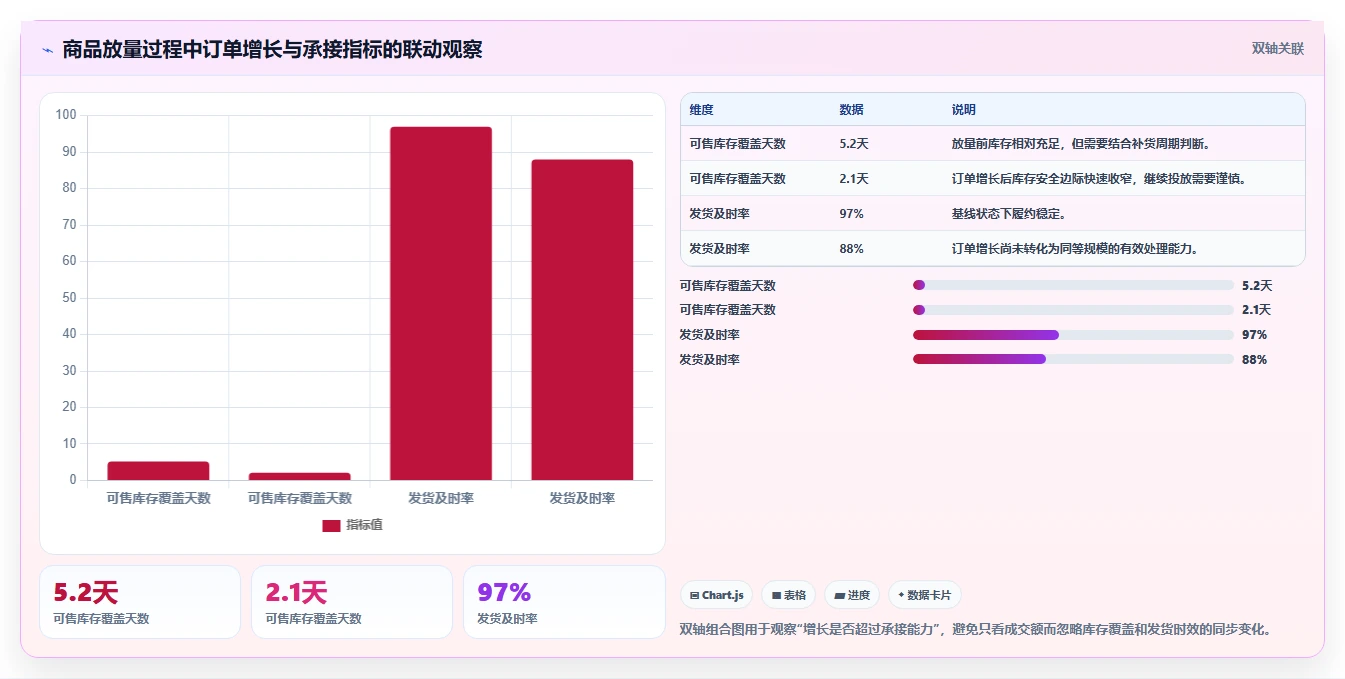Click the 5.2天 progress bar
1345x679 pixels.
pos(1073,285)
